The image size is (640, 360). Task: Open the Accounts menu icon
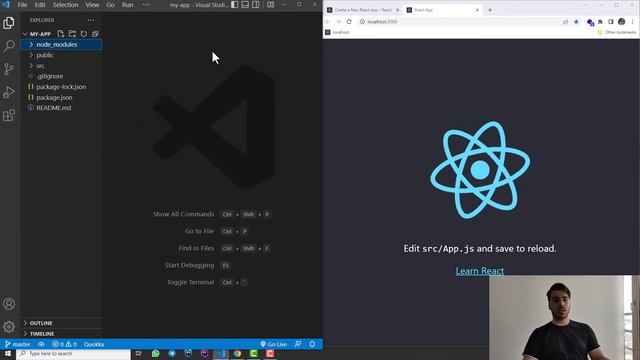tap(9, 304)
